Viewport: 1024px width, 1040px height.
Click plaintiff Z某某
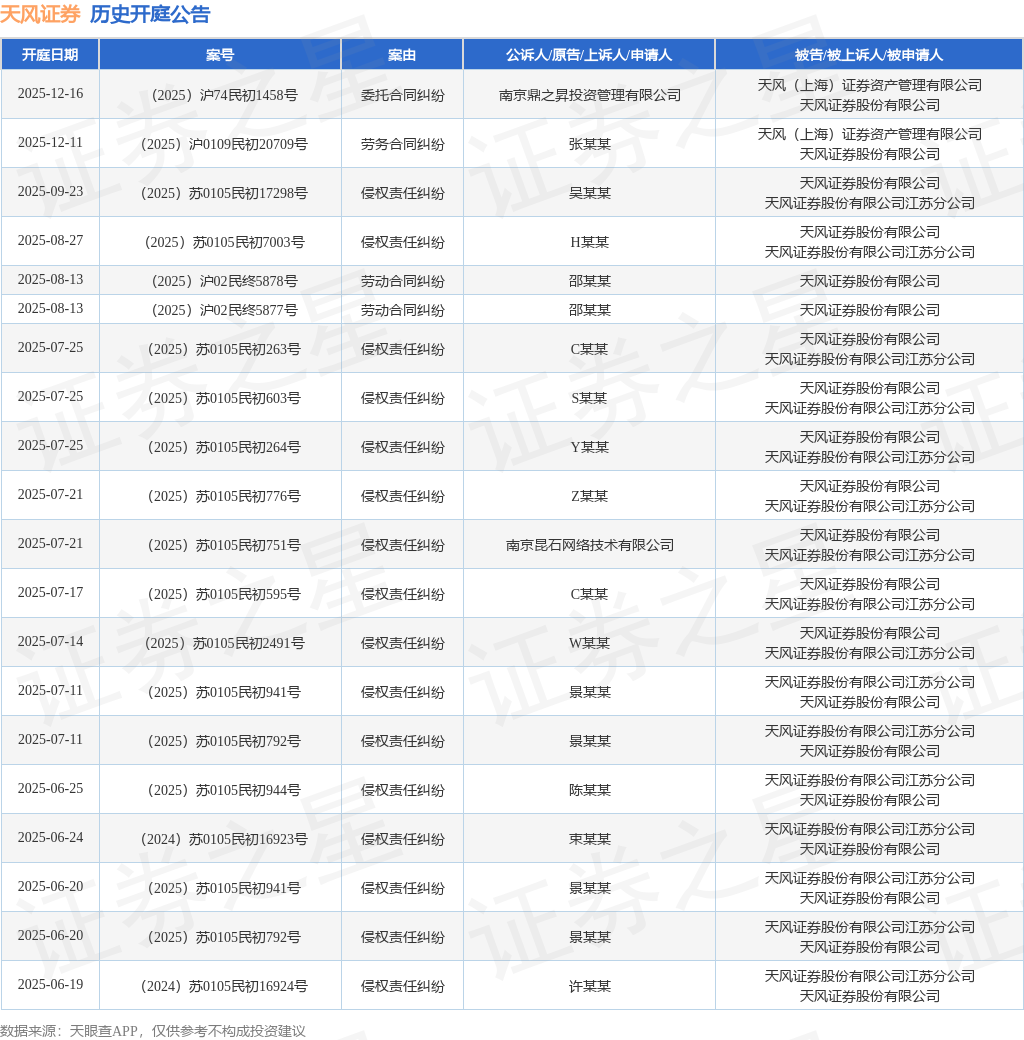(590, 496)
